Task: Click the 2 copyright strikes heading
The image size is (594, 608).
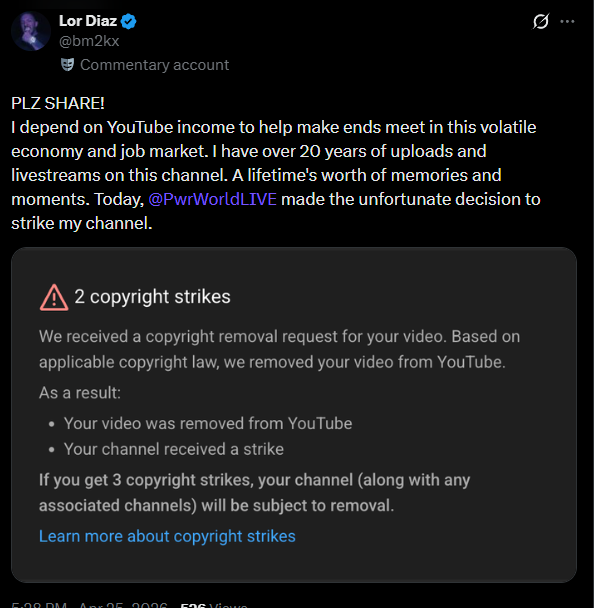Action: click(152, 297)
